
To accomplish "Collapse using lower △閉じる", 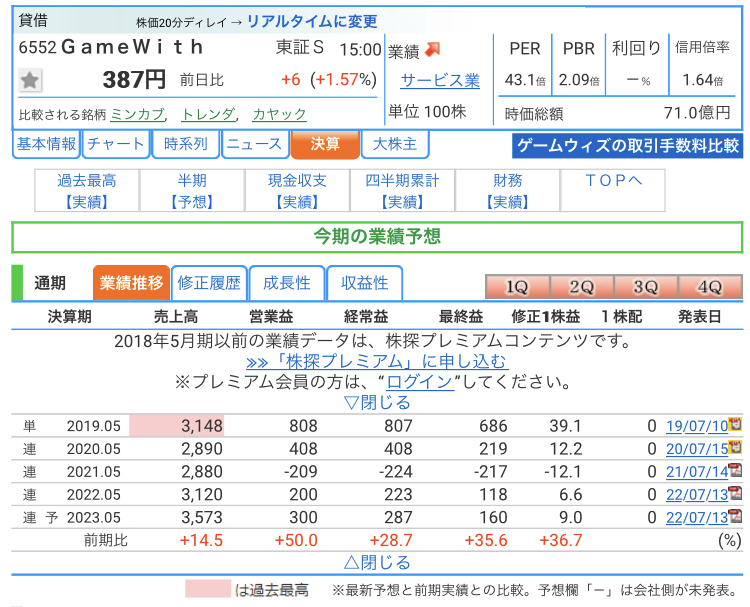I will pos(377,562).
